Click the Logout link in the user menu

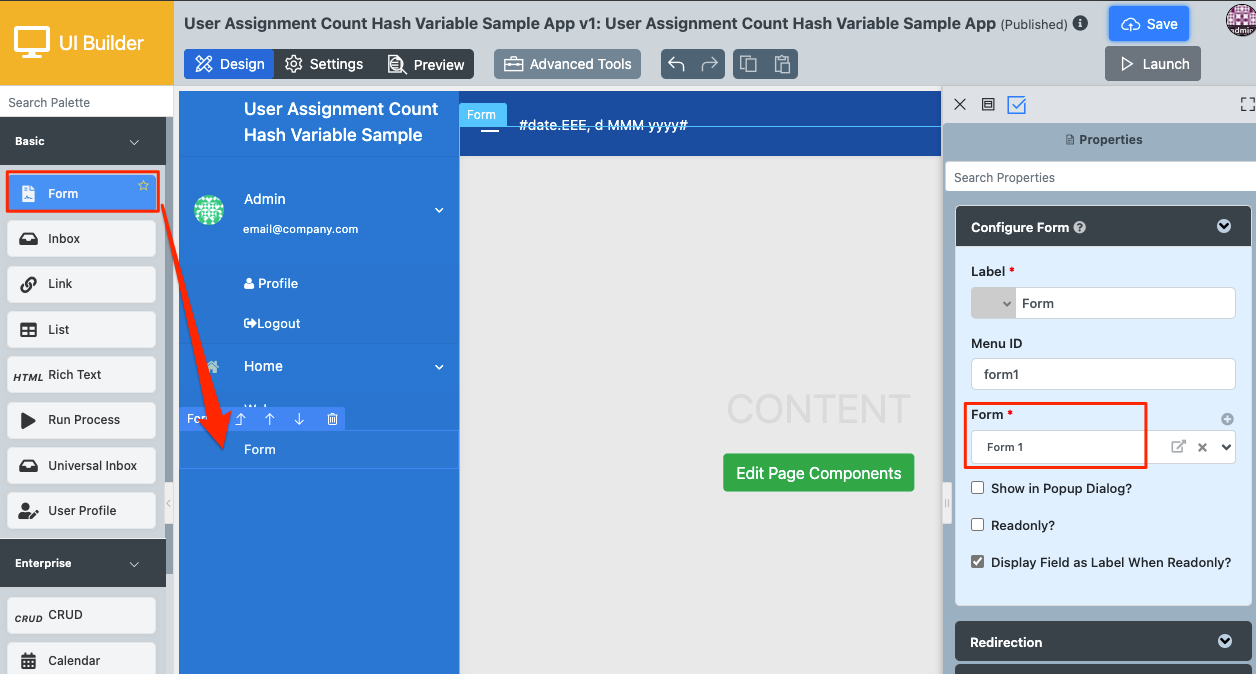point(272,323)
